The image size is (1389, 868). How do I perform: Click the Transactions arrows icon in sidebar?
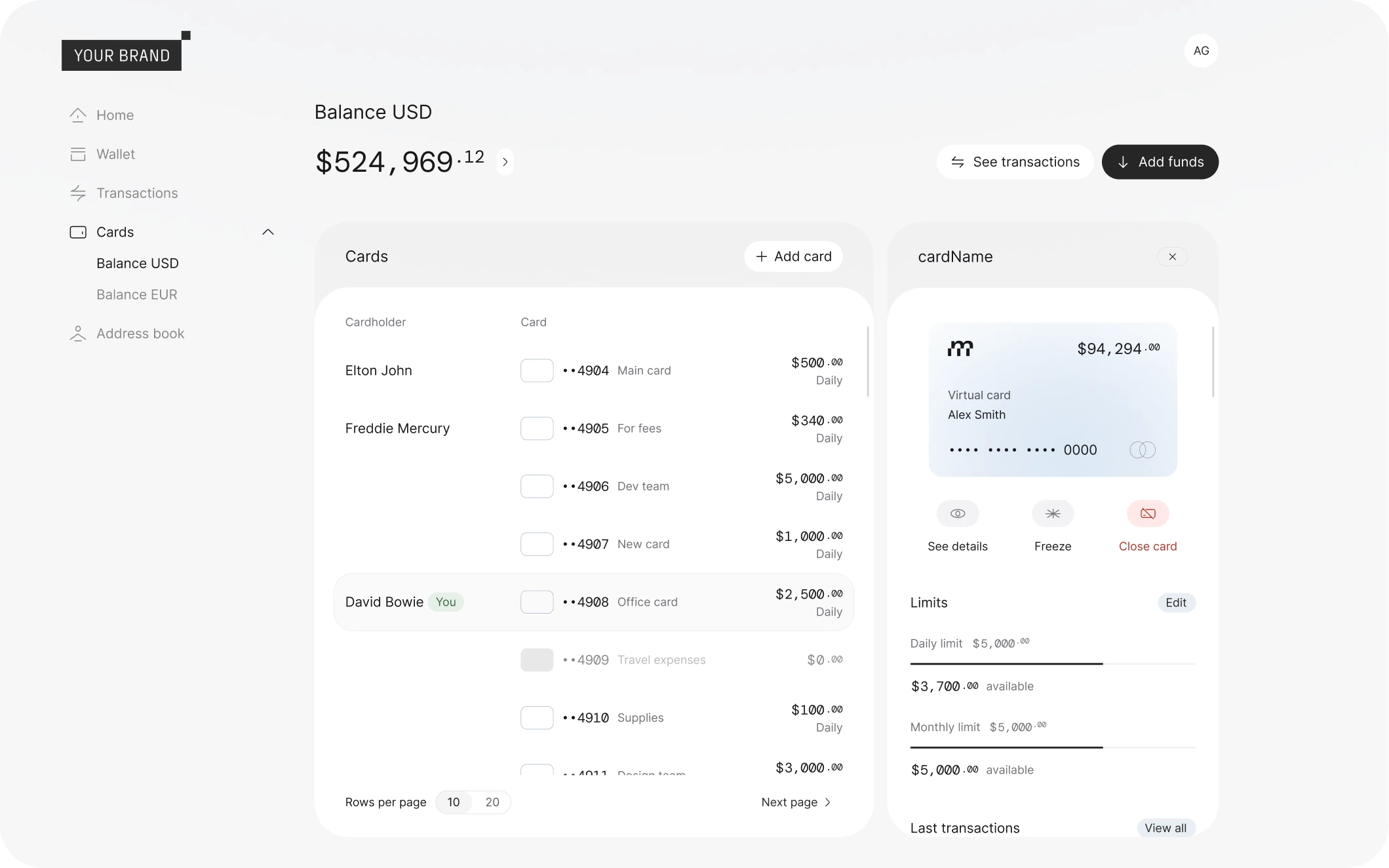[x=78, y=193]
